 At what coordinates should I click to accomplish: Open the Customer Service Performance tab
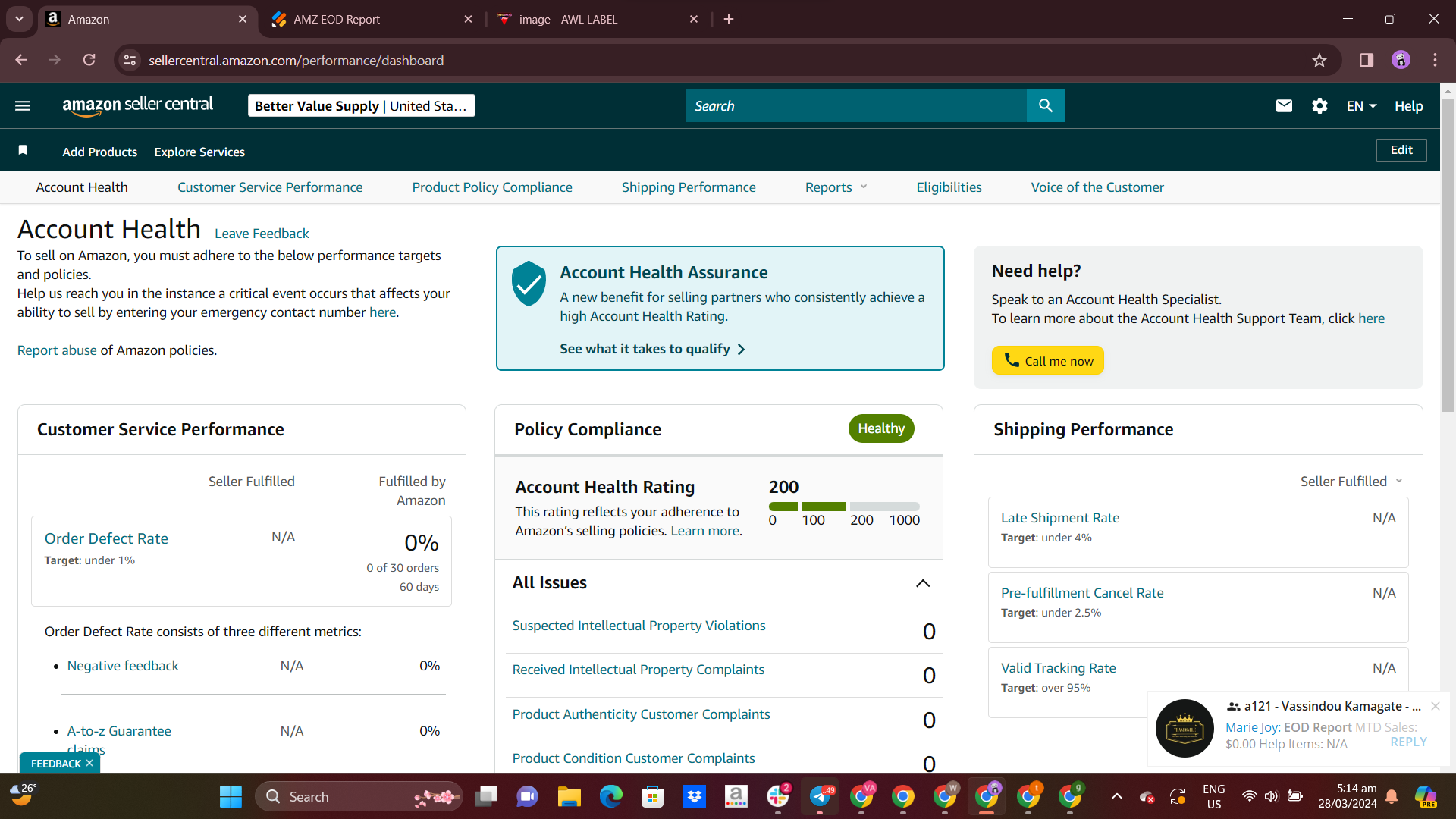click(x=270, y=187)
